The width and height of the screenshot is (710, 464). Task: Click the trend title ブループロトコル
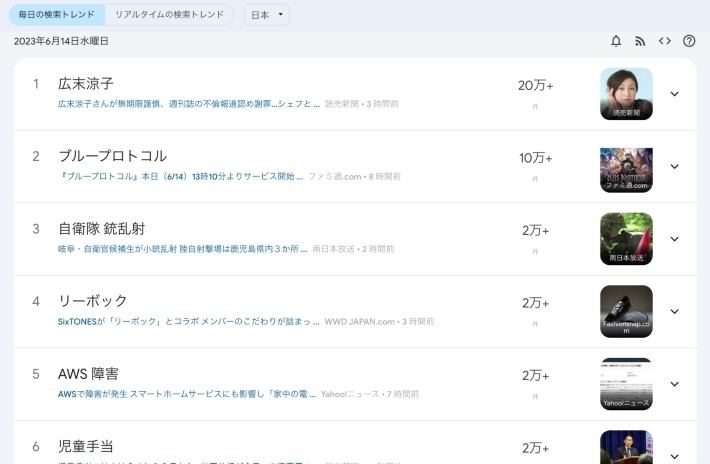click(113, 156)
